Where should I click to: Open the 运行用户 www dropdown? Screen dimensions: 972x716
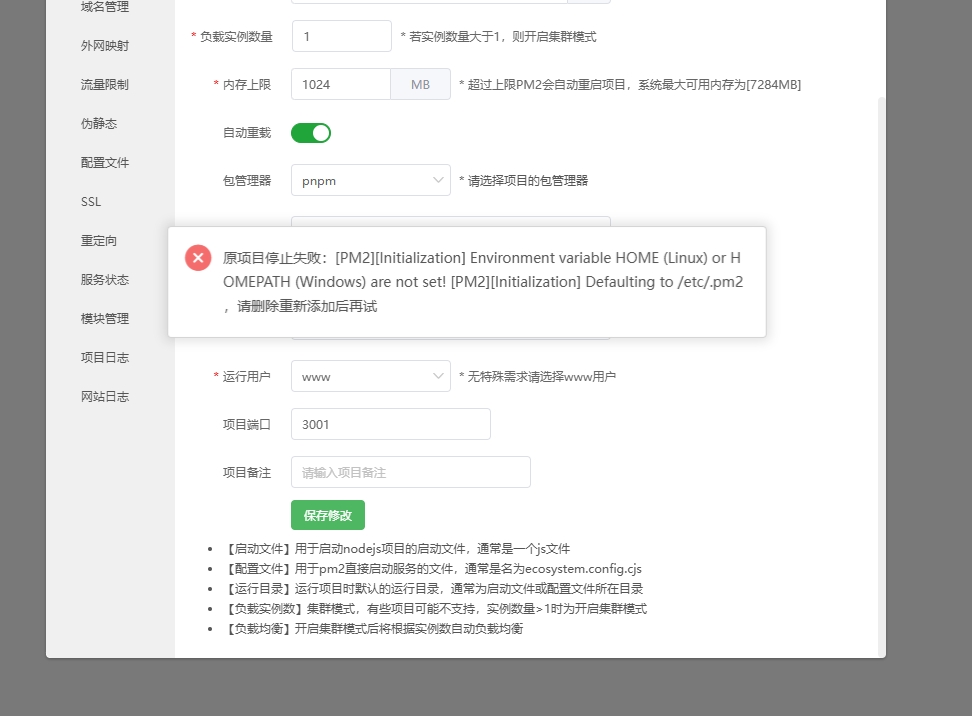tap(371, 376)
